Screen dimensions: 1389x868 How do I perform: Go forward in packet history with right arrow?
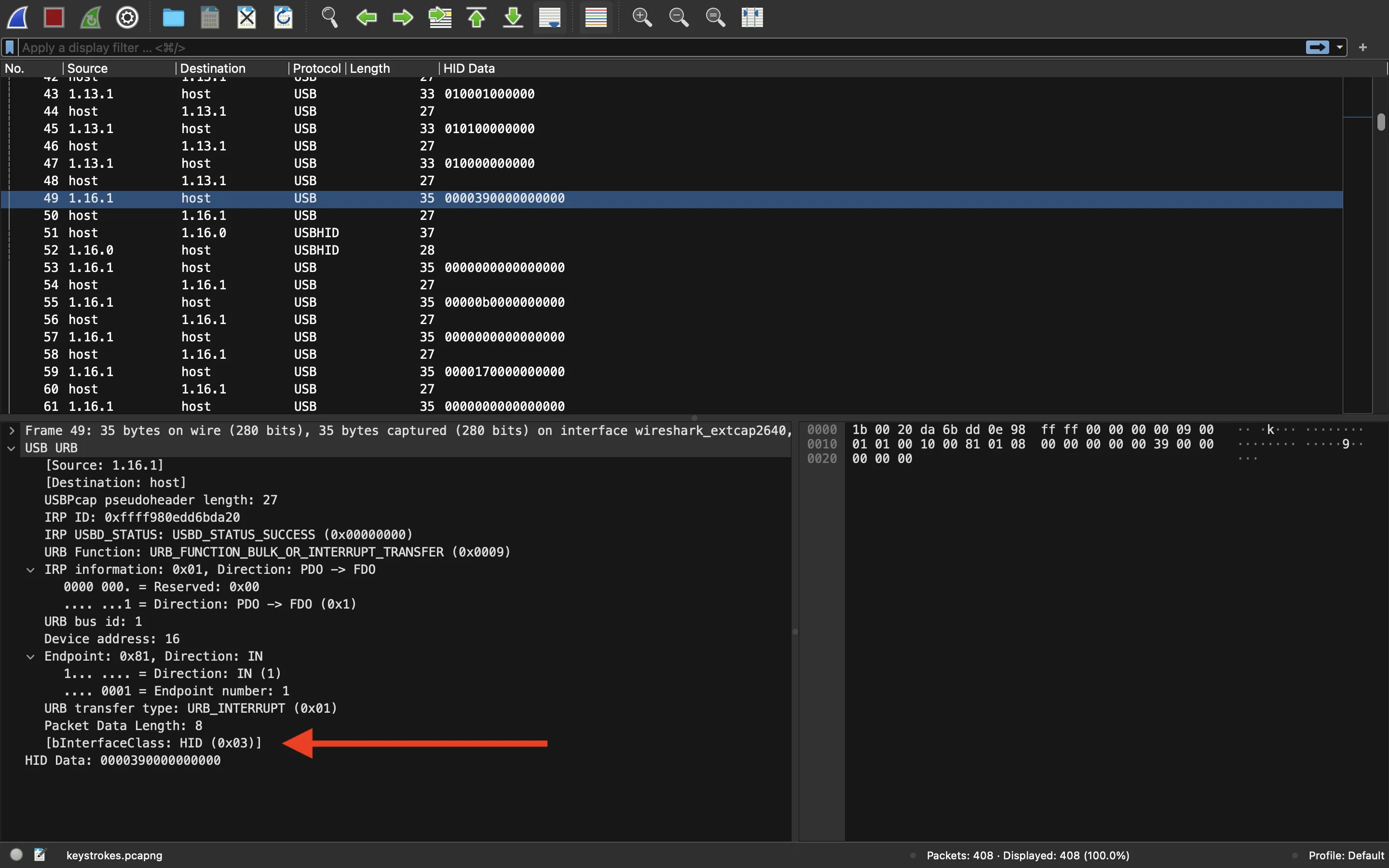pos(403,17)
